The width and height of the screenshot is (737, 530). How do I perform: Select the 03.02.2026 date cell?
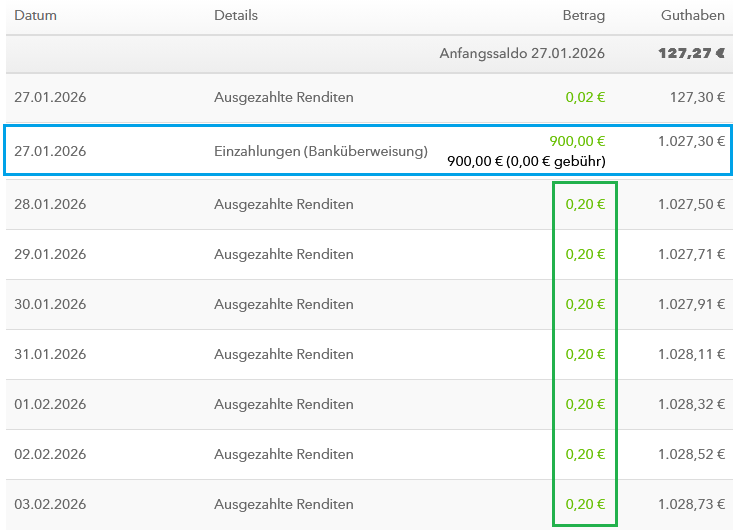[50, 505]
